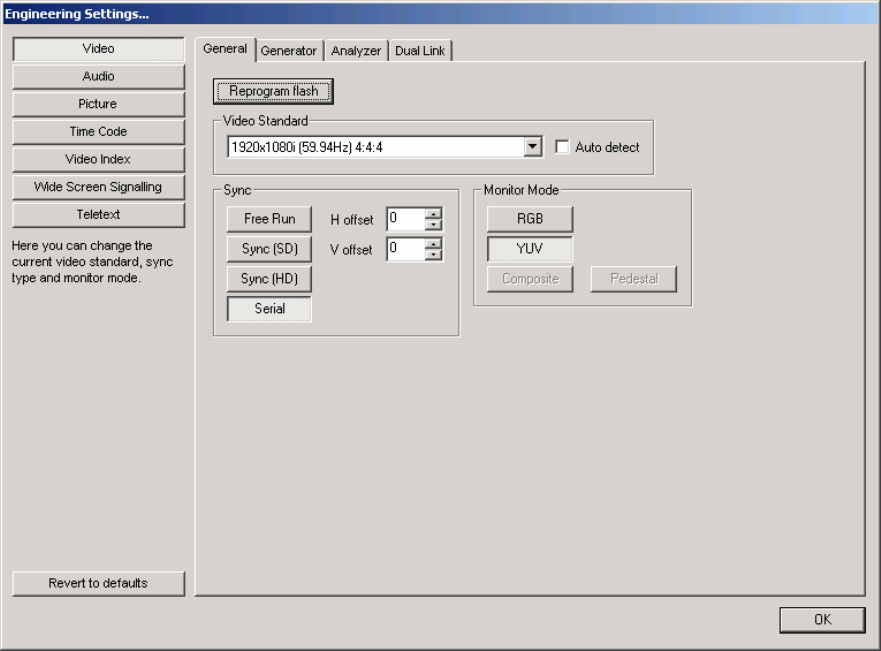The image size is (881, 651).
Task: Open the Teletext settings section
Action: 98,214
